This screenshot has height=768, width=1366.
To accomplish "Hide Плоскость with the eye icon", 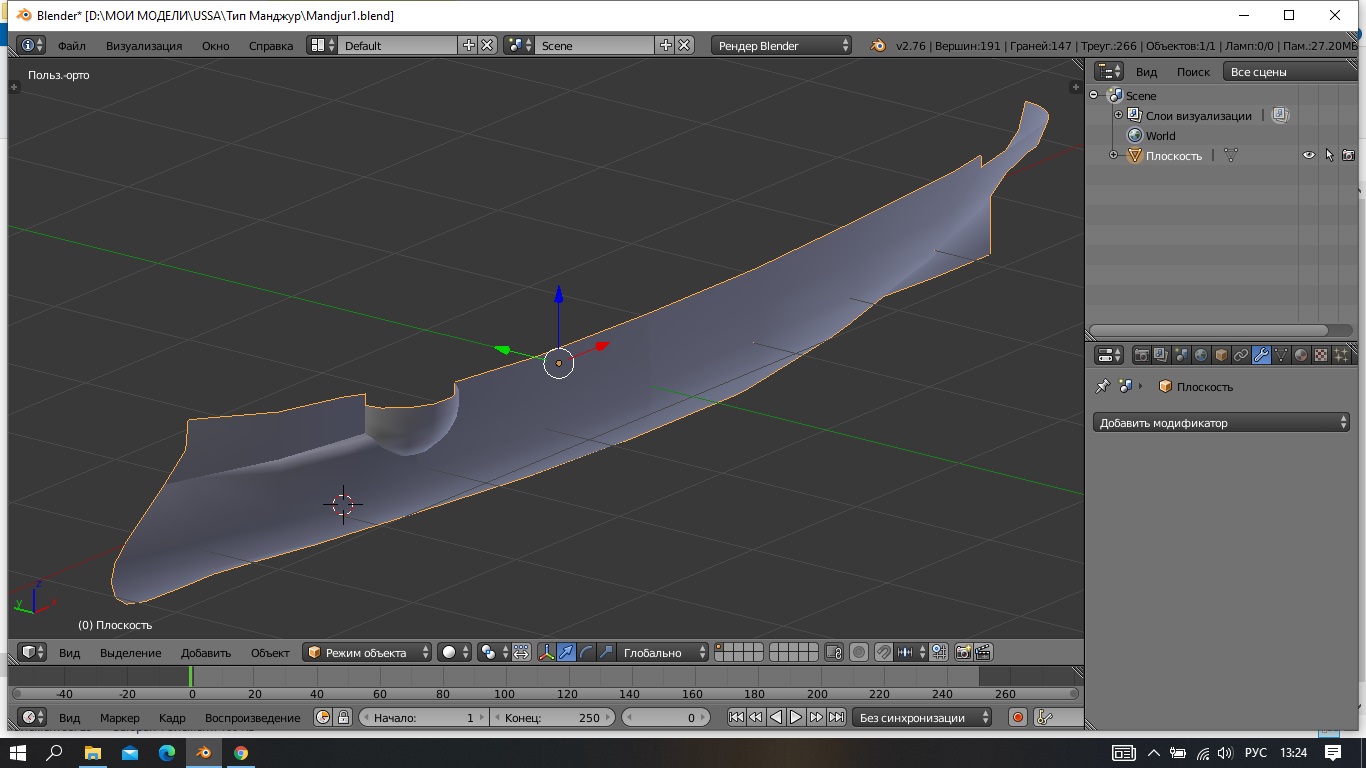I will point(1308,155).
